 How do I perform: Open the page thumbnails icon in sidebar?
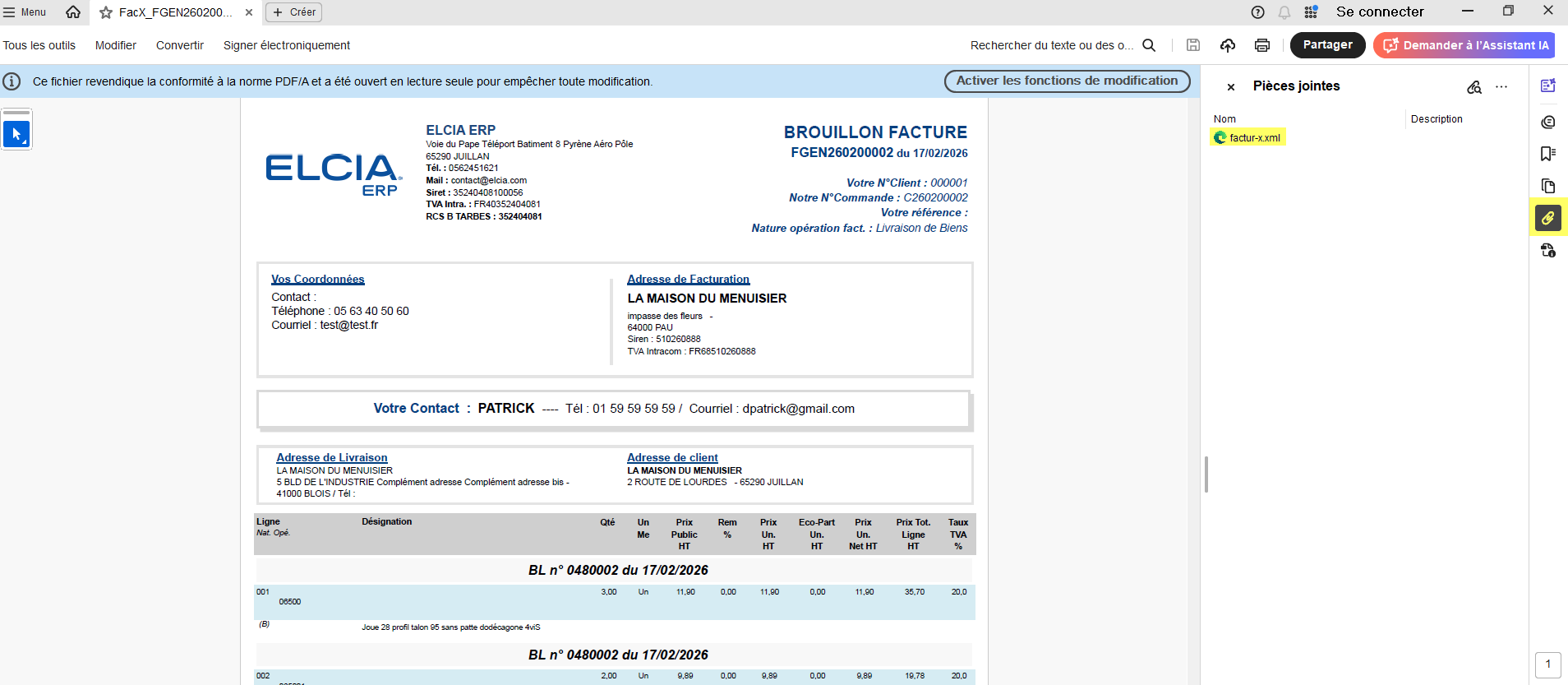(x=1547, y=186)
